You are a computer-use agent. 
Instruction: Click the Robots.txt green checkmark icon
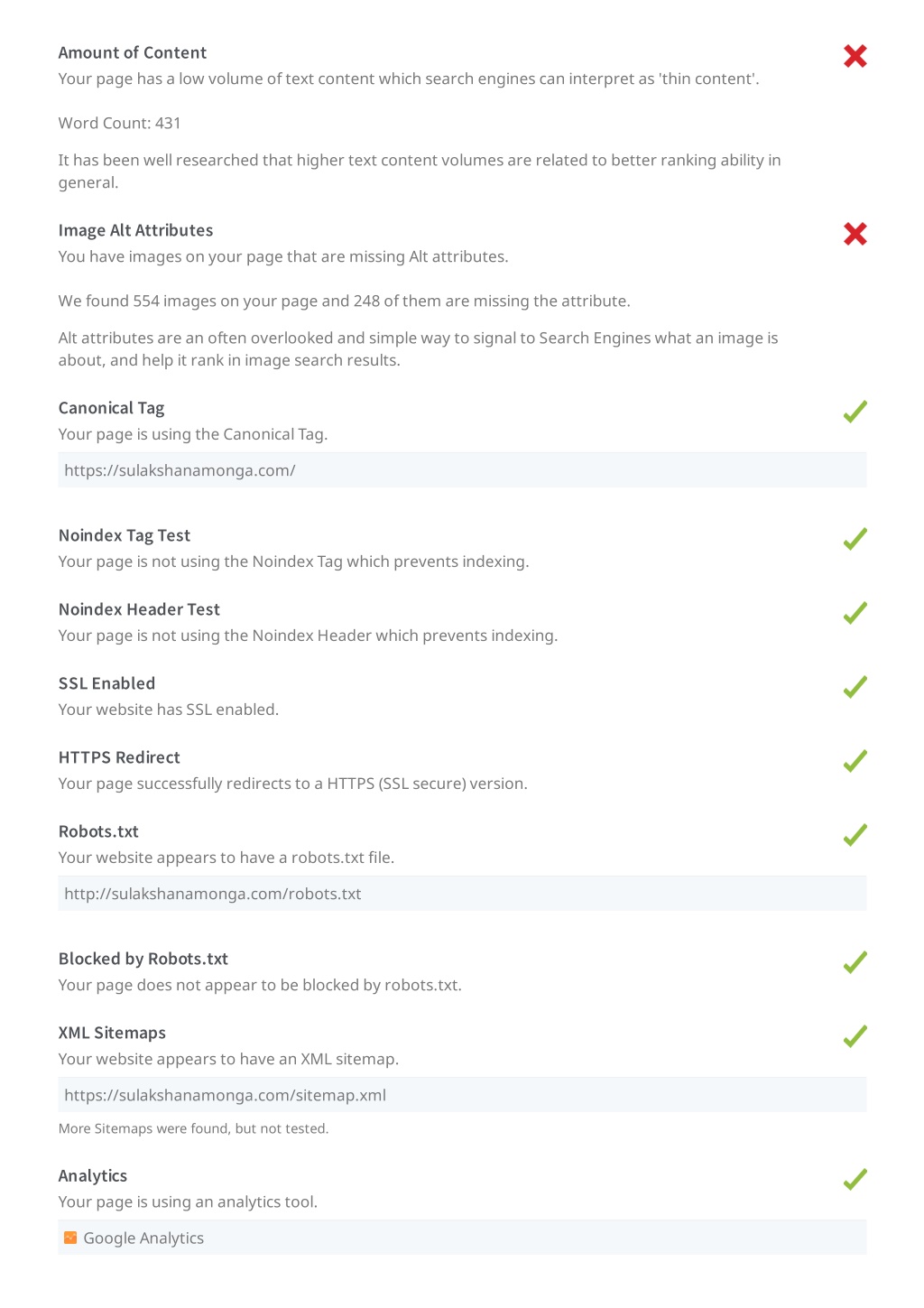pyautogui.click(x=855, y=835)
